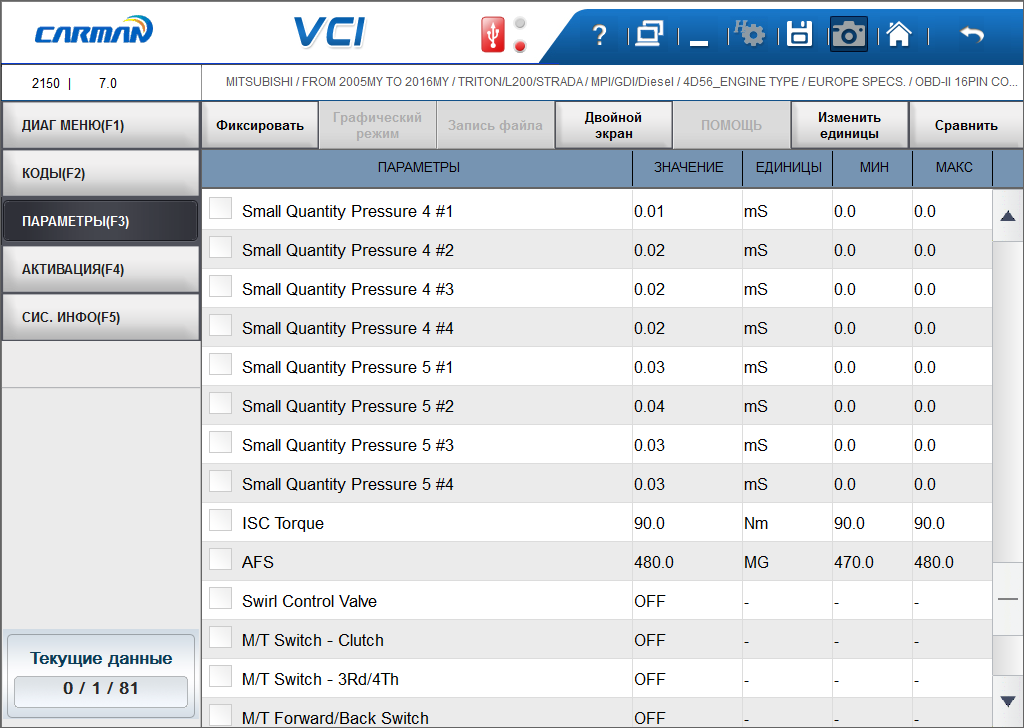
Task: Click scroll down arrow in parameter list
Action: point(1008,701)
